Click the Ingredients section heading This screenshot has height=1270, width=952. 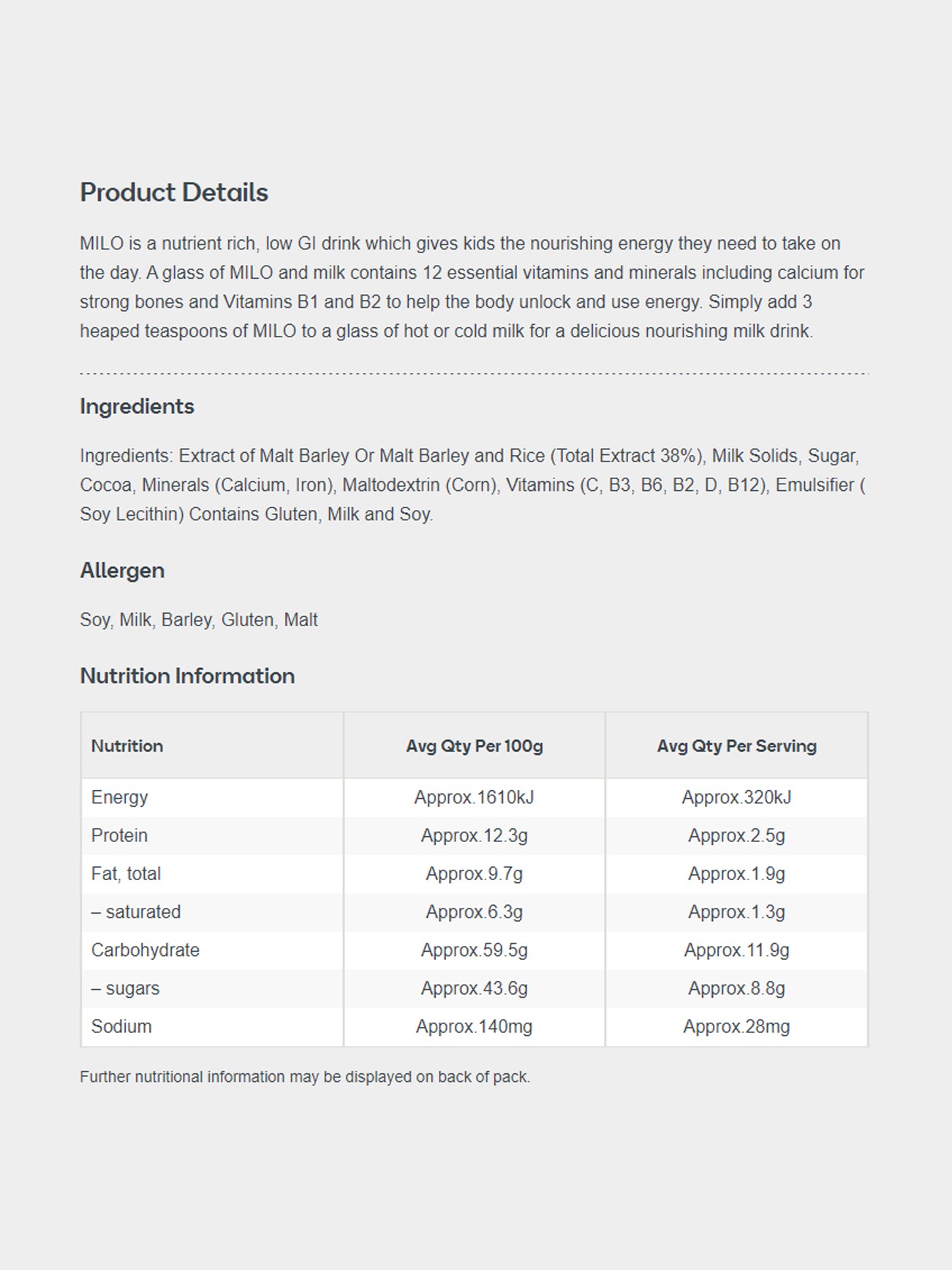(137, 406)
